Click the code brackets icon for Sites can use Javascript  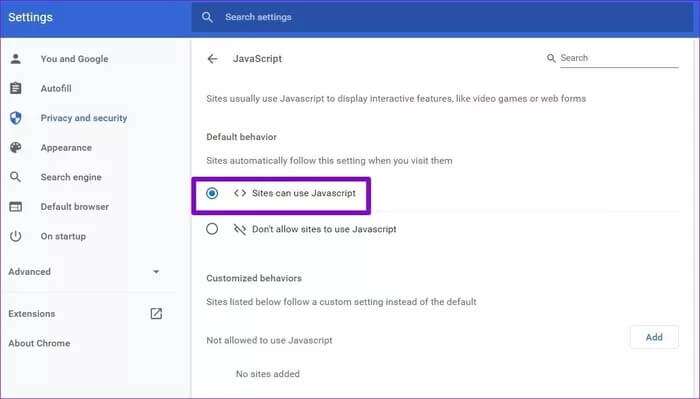[x=240, y=193]
